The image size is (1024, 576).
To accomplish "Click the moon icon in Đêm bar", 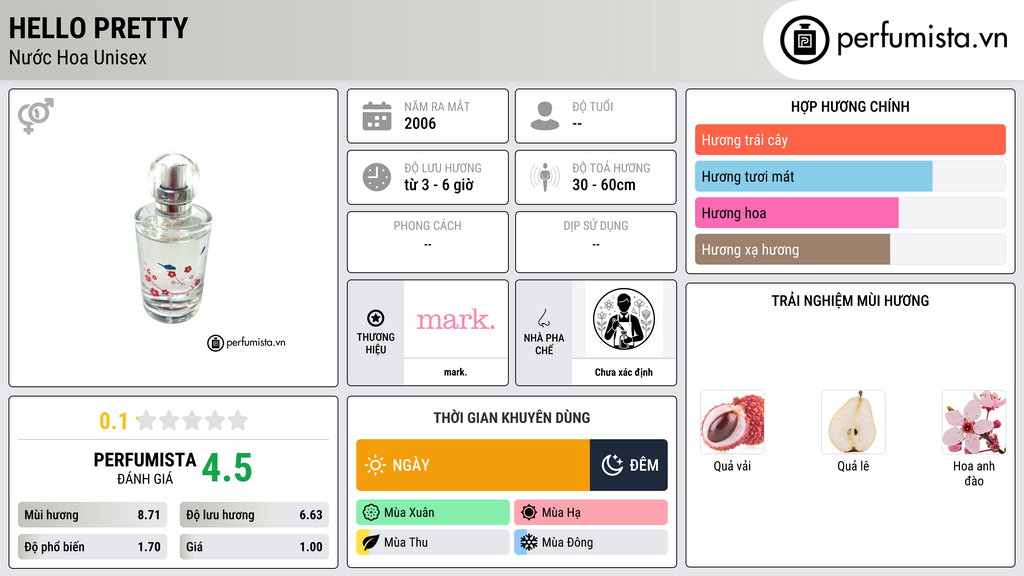I will 612,465.
